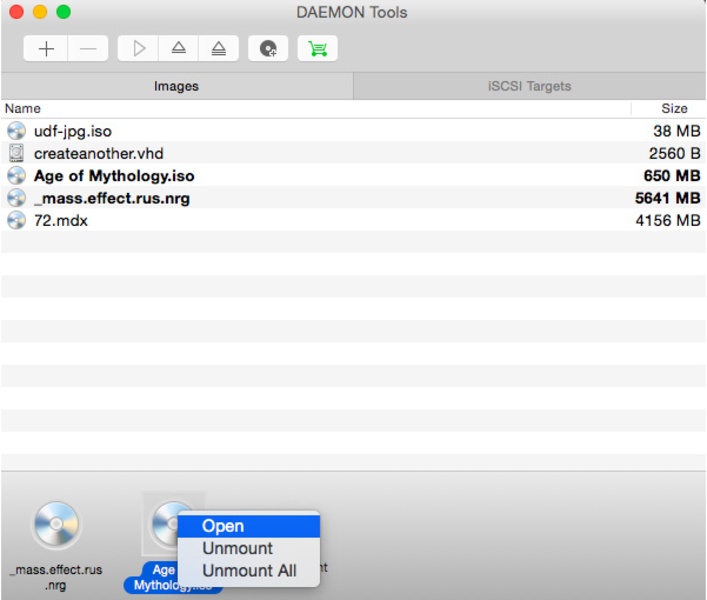Click disc icon beside _mass.effect.rus.nrg in list
Viewport: 707px width, 600px height.
tap(17, 198)
